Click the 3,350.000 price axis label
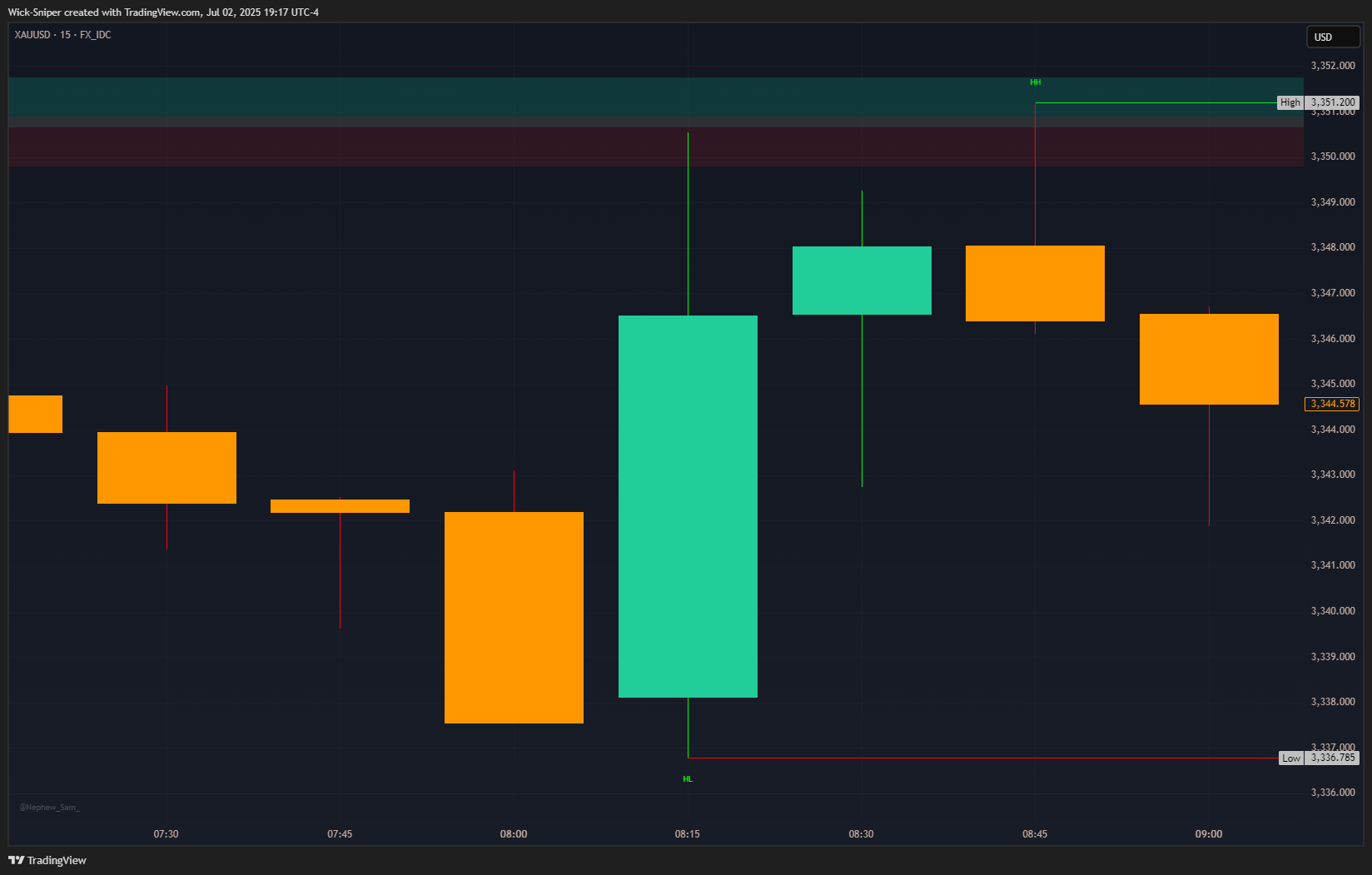 [x=1333, y=157]
